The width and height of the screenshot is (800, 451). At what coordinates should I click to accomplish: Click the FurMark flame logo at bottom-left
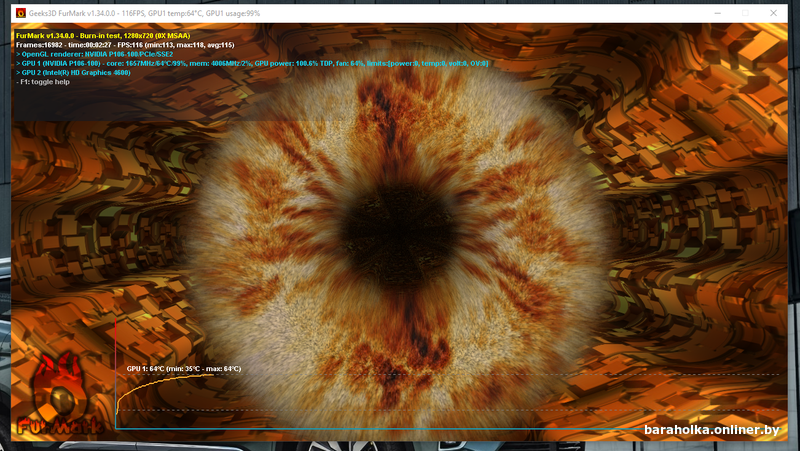click(59, 394)
